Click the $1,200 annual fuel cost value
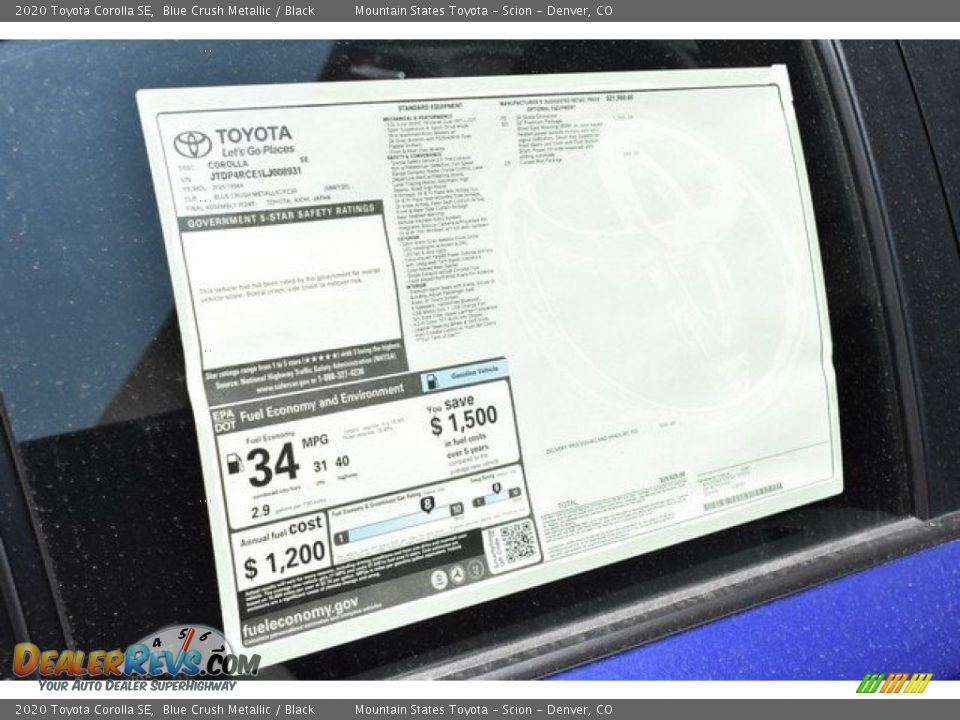This screenshot has height=720, width=960. coord(284,559)
